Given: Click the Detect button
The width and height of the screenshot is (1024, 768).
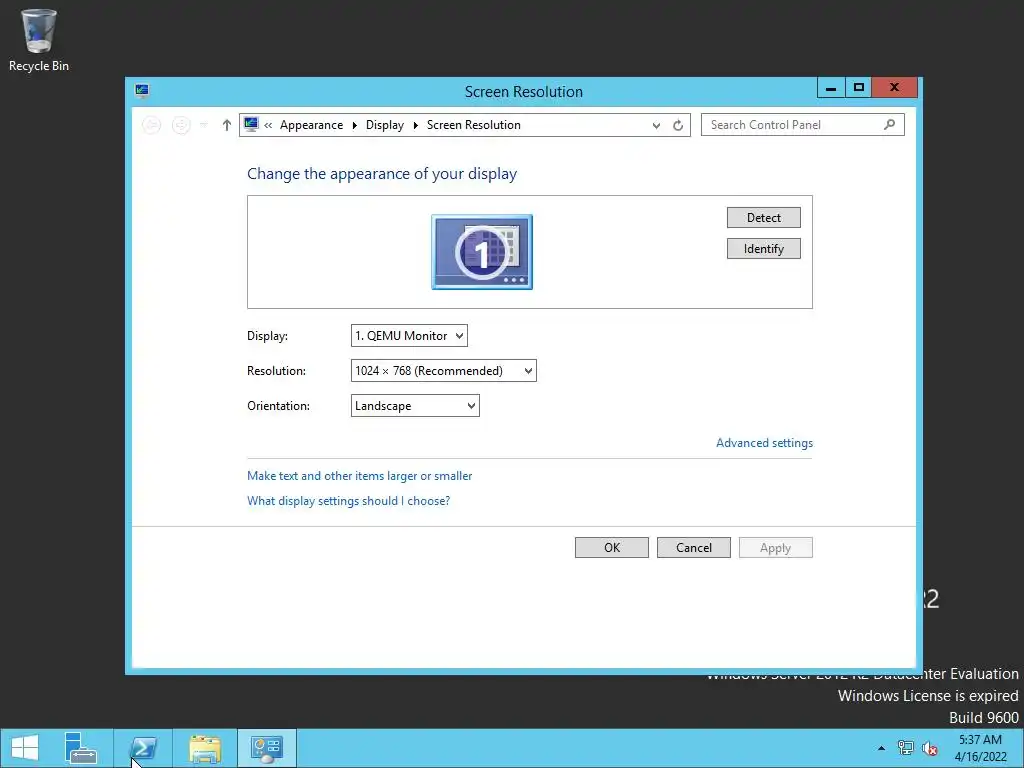Looking at the screenshot, I should pyautogui.click(x=763, y=217).
